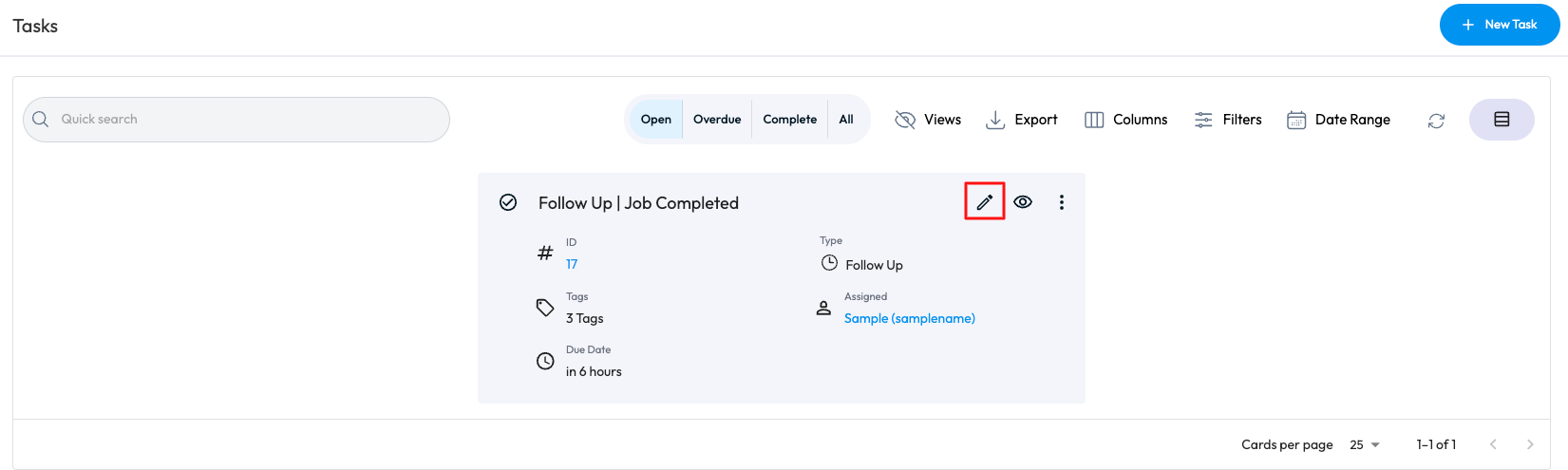Image resolution: width=1568 pixels, height=470 pixels.
Task: Open the Columns chooser
Action: [x=1126, y=120]
